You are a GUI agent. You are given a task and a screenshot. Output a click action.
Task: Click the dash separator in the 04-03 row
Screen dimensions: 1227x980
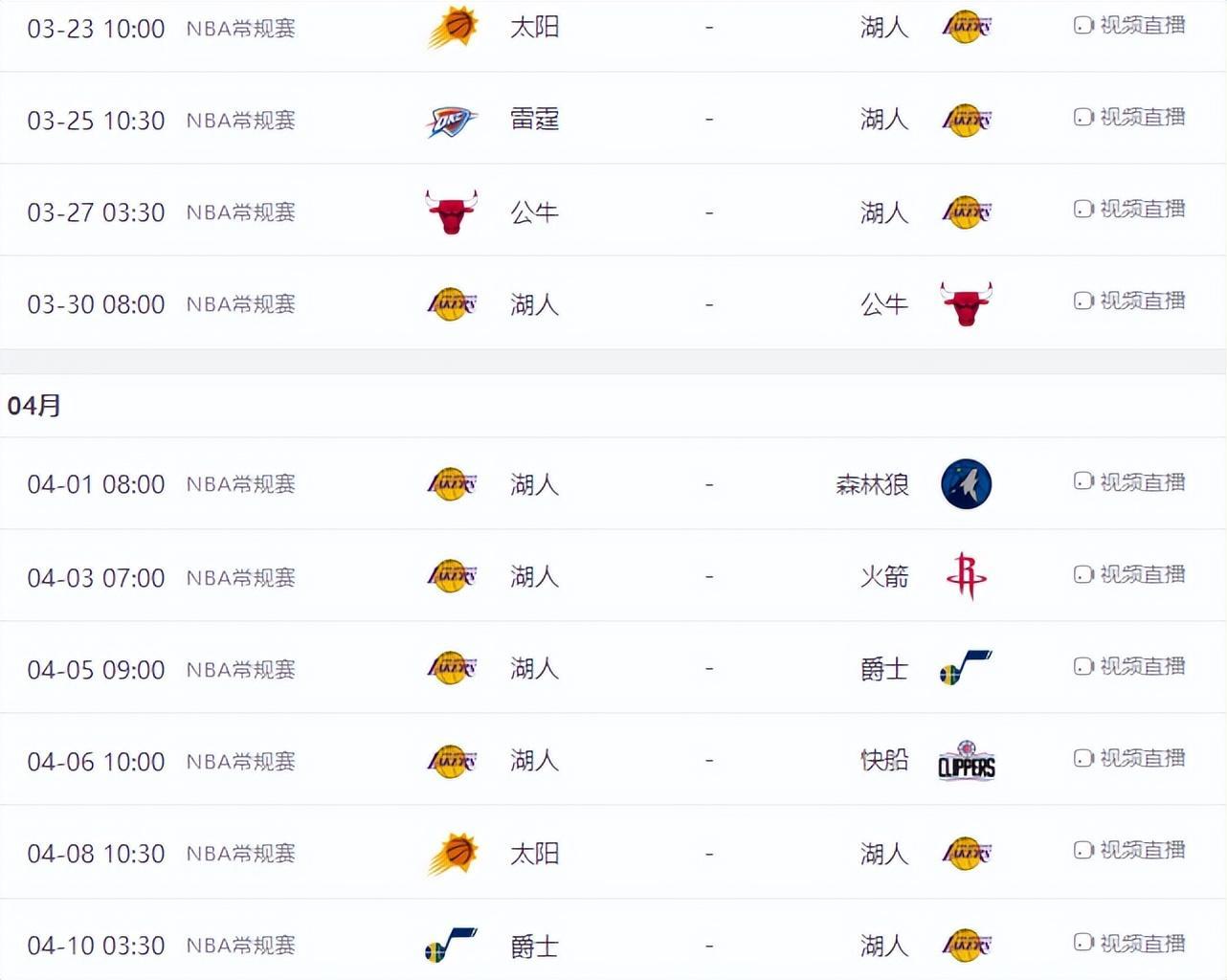pyautogui.click(x=708, y=576)
